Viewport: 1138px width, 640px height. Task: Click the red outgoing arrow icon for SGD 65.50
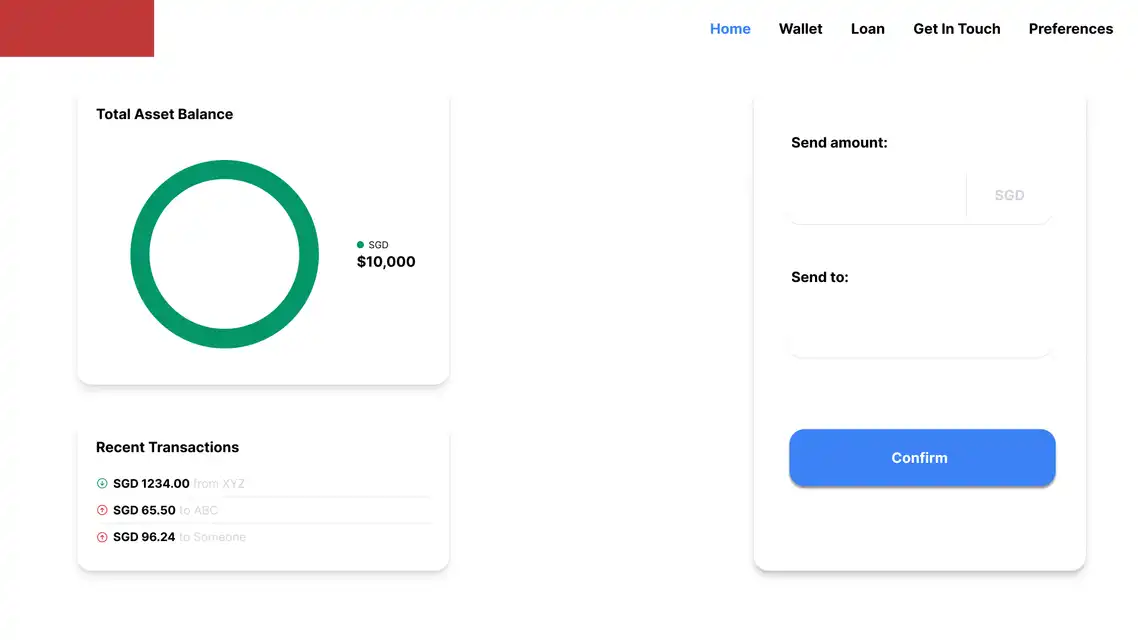[102, 511]
